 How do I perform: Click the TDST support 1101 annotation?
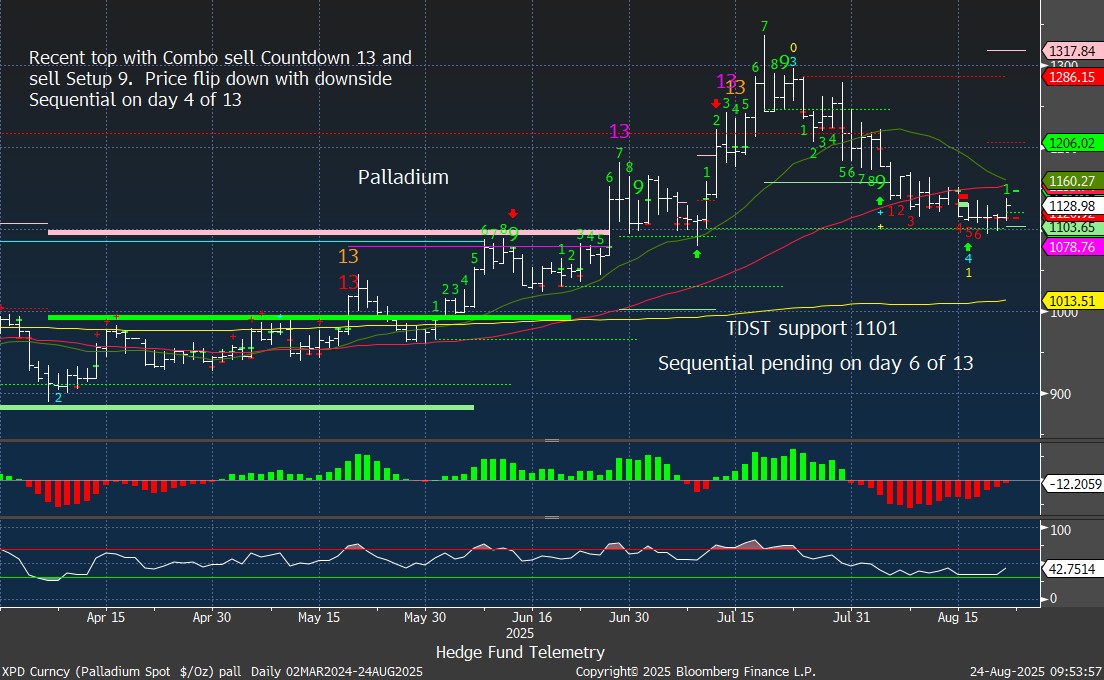811,328
